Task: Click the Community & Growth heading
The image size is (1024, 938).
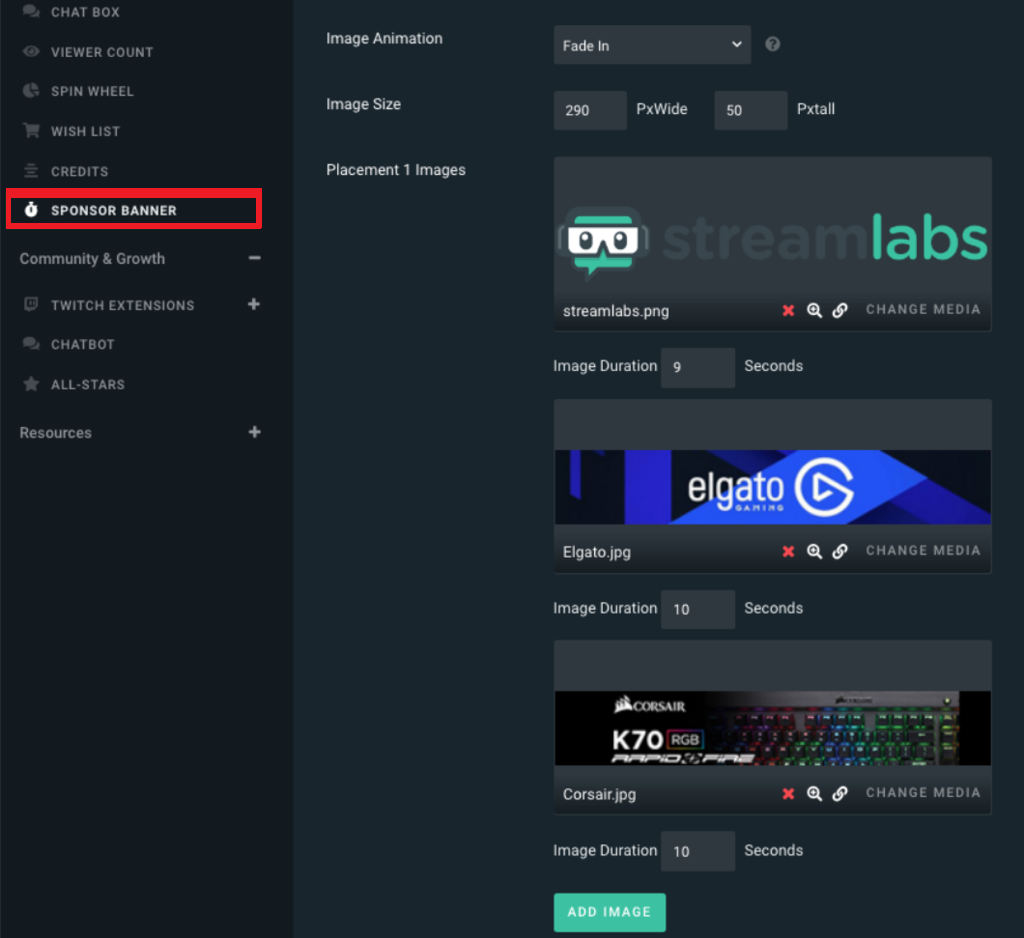Action: click(92, 259)
